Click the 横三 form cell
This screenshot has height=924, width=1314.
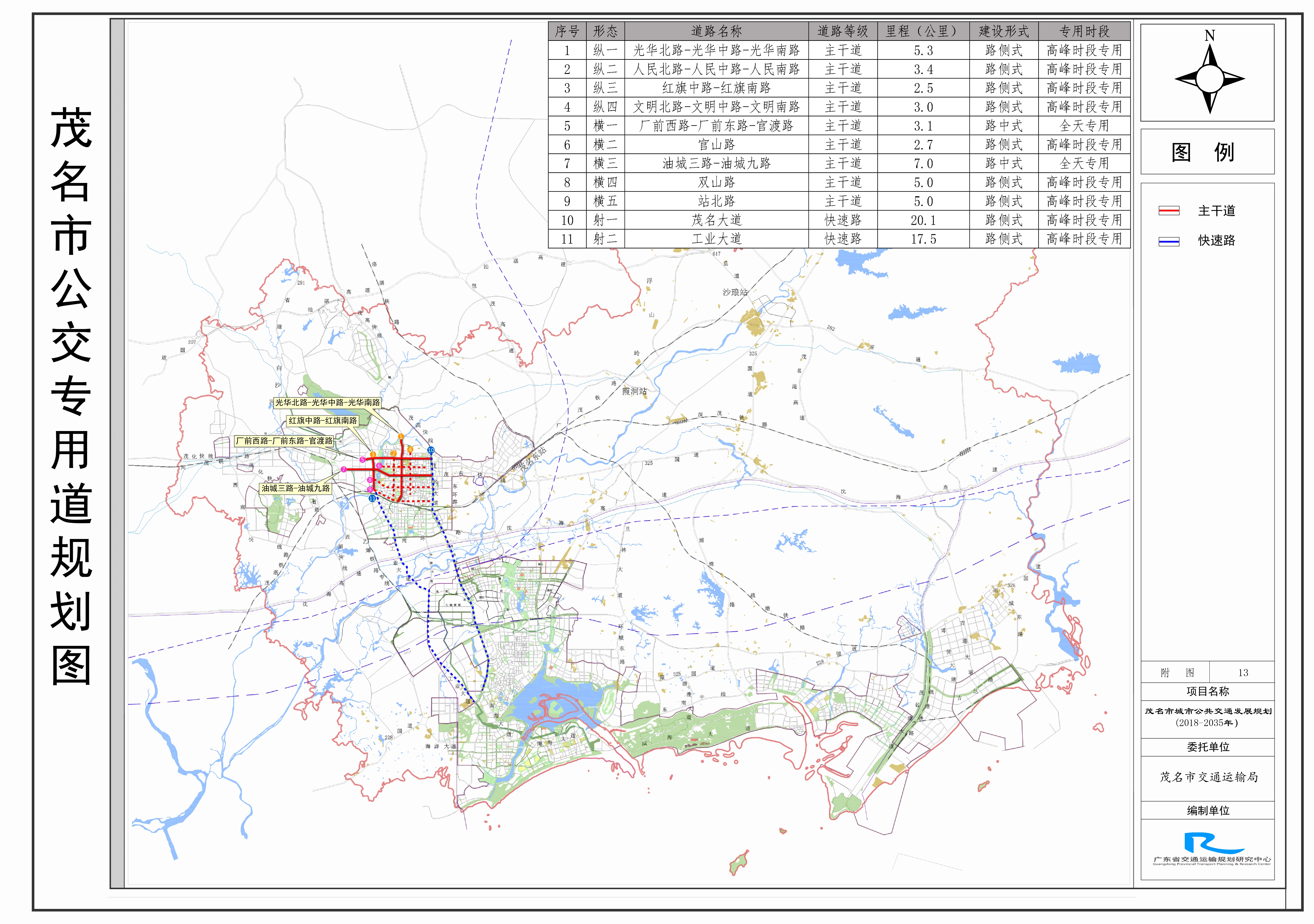click(605, 164)
